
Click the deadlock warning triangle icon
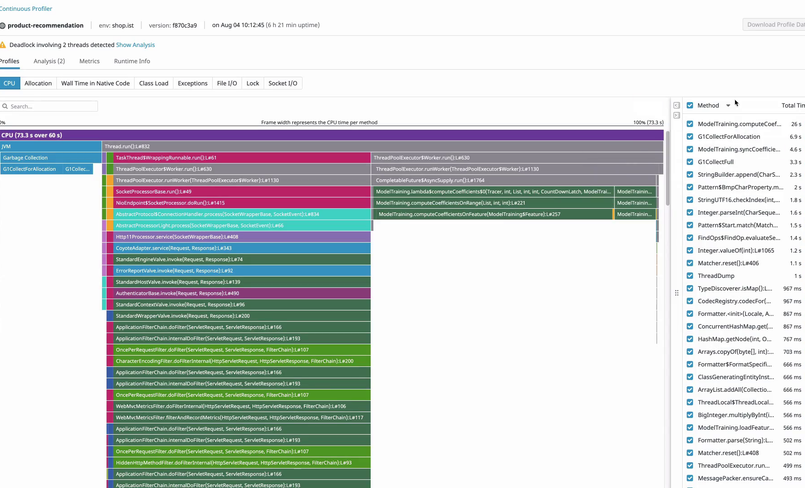click(x=3, y=45)
